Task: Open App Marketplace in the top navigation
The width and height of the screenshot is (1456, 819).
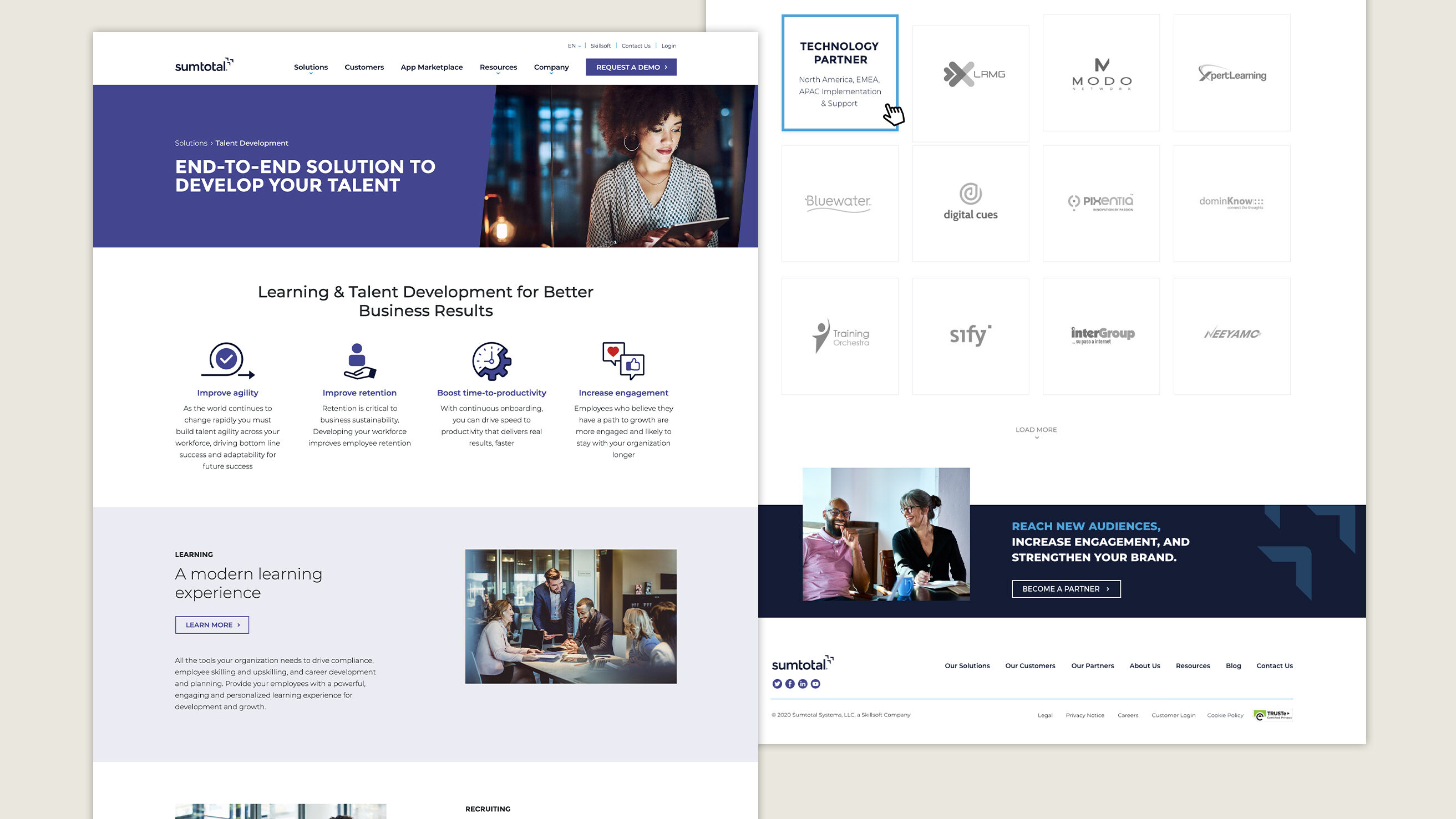Action: (x=432, y=67)
